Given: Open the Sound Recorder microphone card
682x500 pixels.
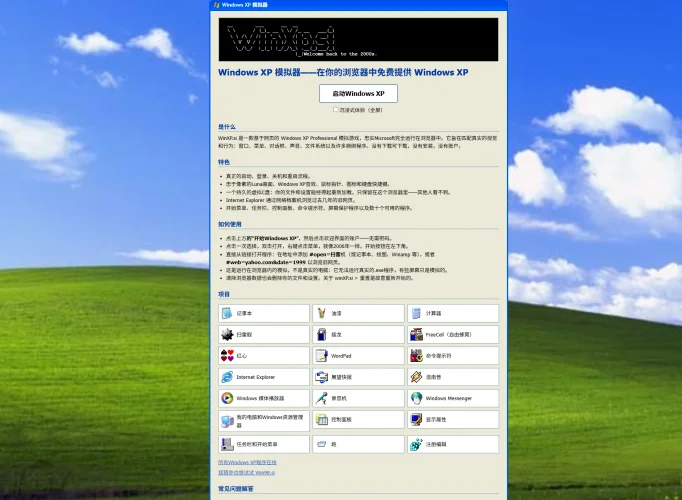Looking at the screenshot, I should (358, 398).
